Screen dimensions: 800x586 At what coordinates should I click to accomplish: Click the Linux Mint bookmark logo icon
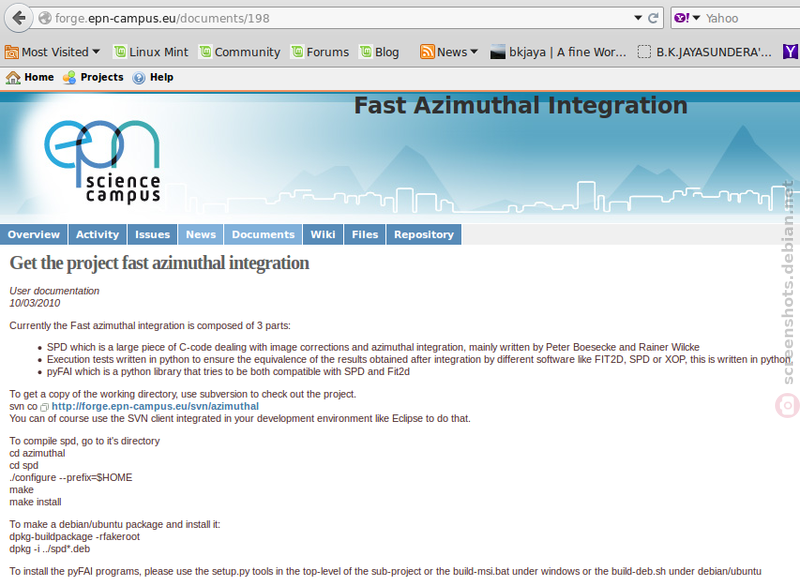120,52
